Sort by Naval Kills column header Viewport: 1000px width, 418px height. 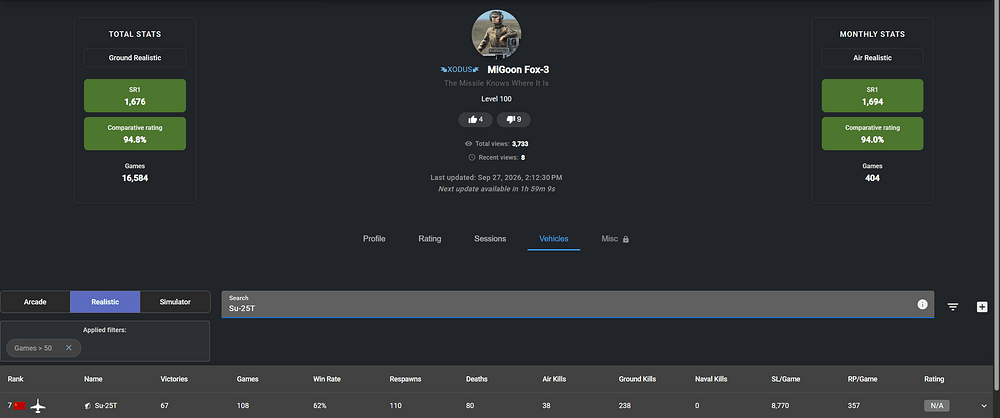coord(711,379)
